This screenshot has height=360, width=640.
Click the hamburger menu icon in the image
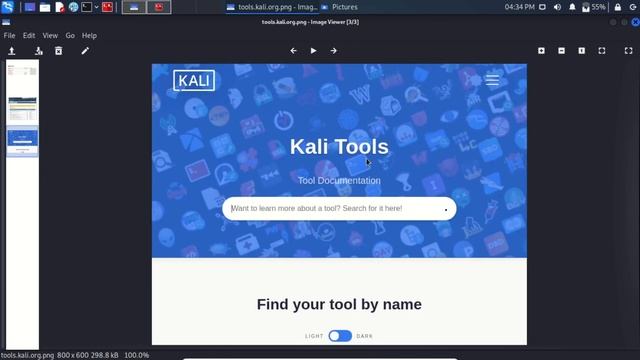tap(492, 80)
